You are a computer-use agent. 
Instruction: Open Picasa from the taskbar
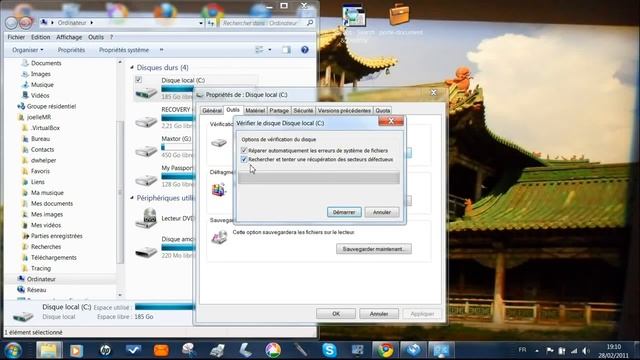pyautogui.click(x=273, y=350)
